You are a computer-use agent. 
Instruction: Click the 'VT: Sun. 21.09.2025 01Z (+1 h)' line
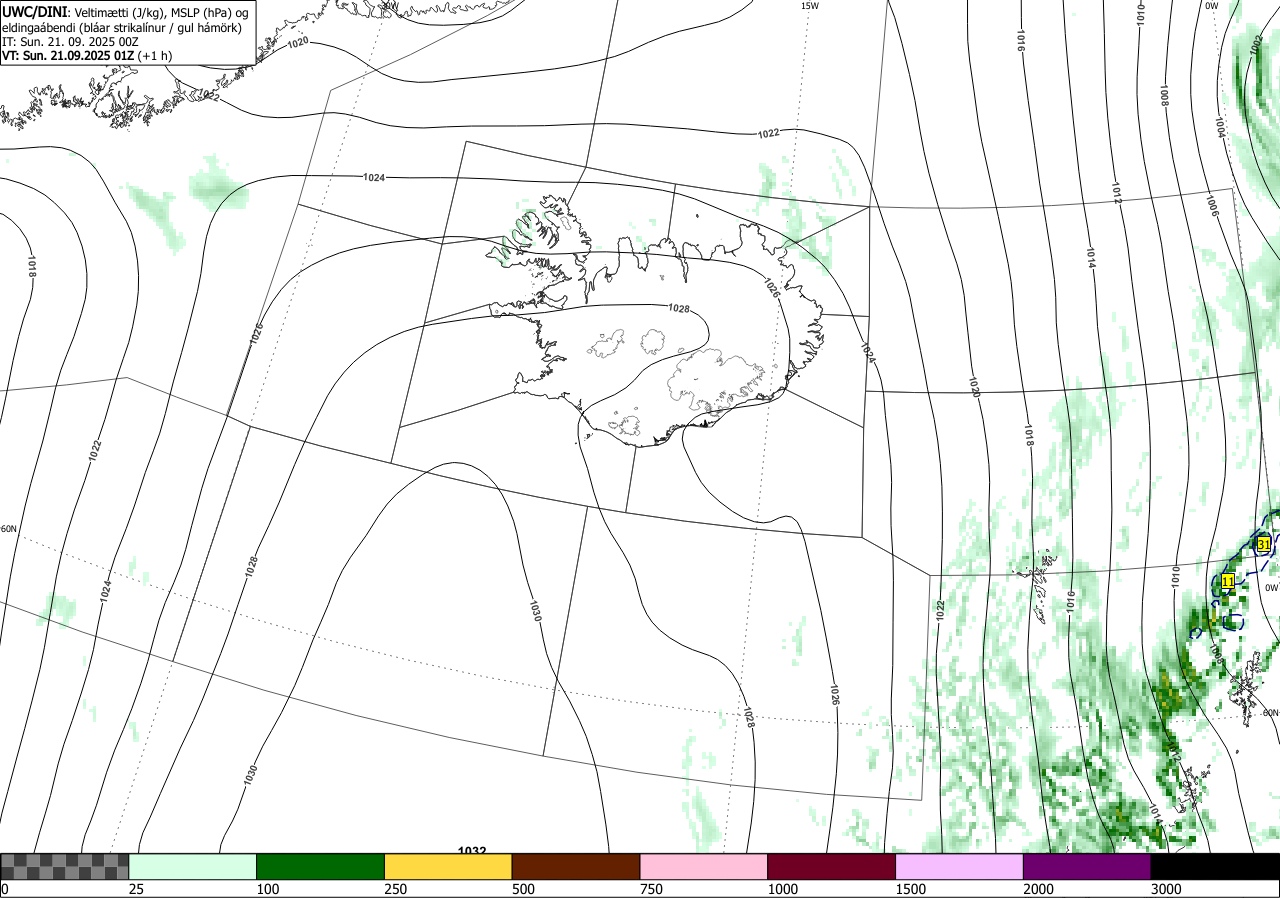(x=87, y=56)
